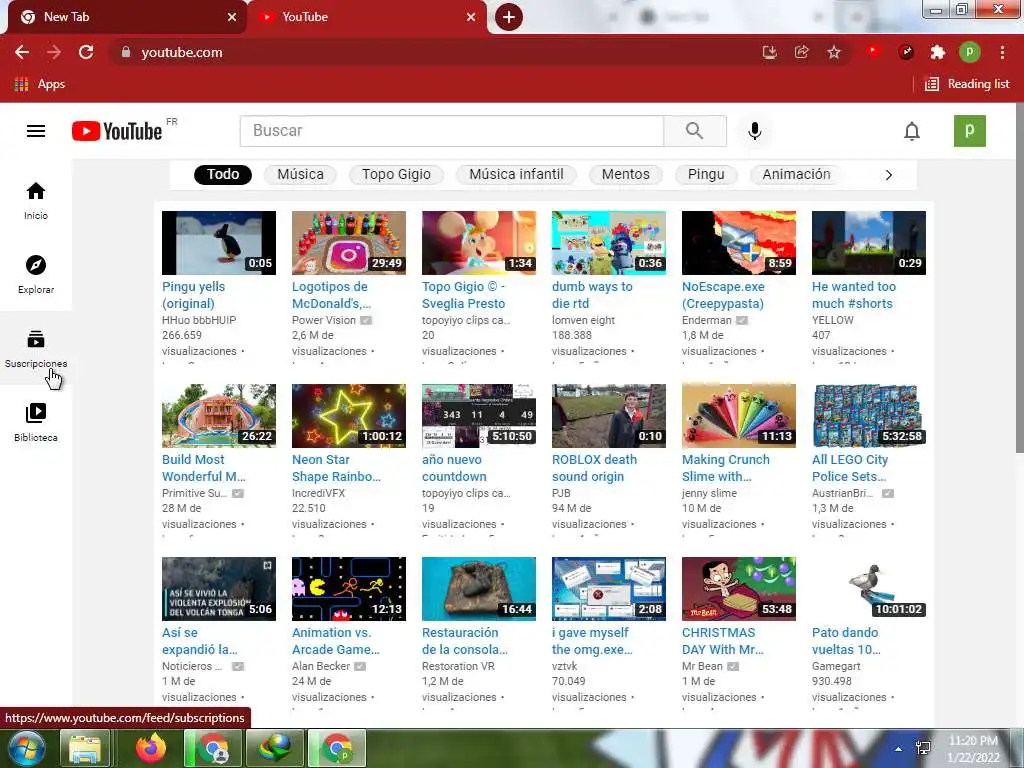The width and height of the screenshot is (1024, 768).
Task: Select the Música infantil filter chip
Action: (516, 174)
